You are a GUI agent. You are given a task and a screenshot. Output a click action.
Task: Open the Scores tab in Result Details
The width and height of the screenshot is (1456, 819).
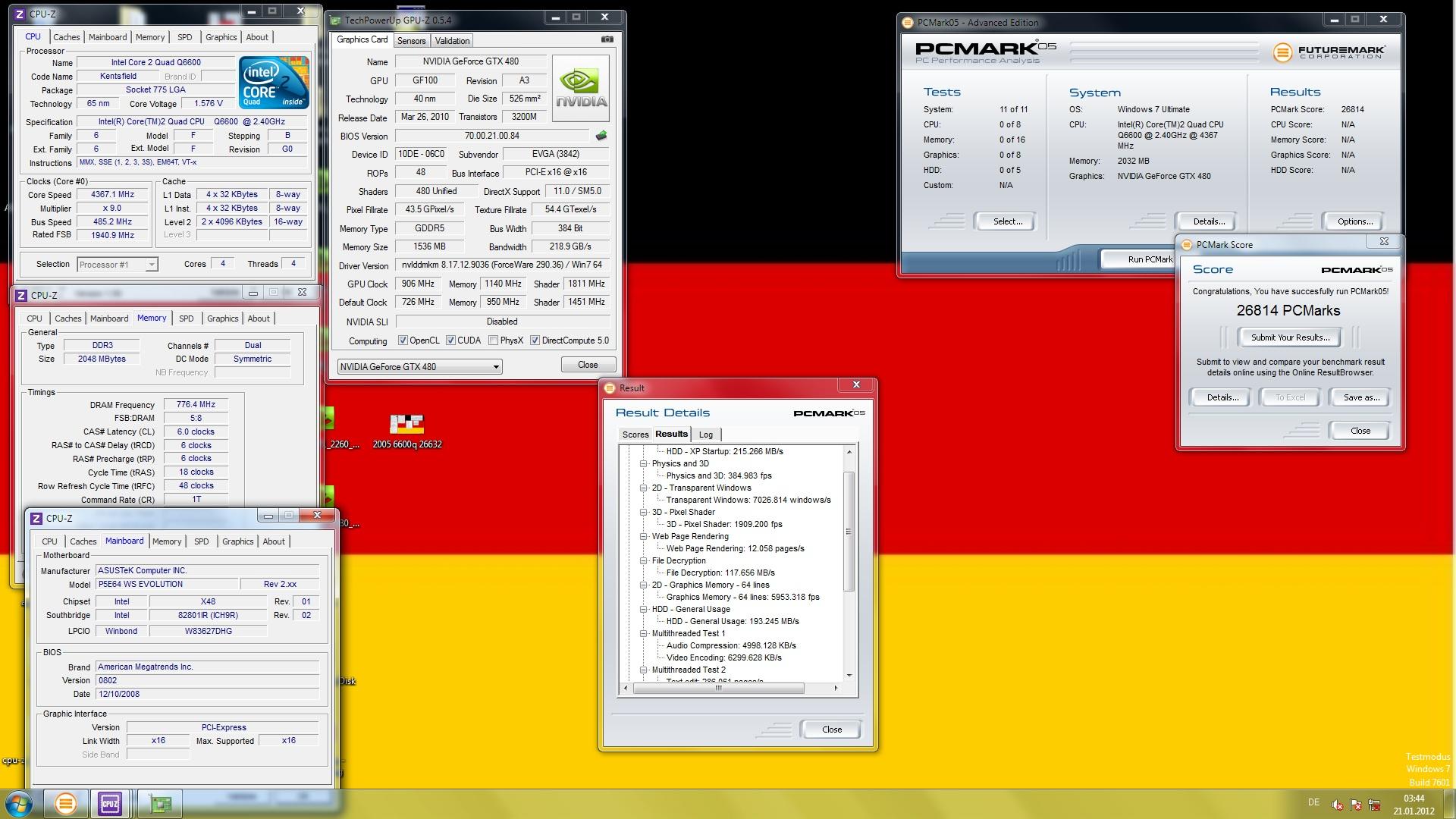(x=635, y=435)
